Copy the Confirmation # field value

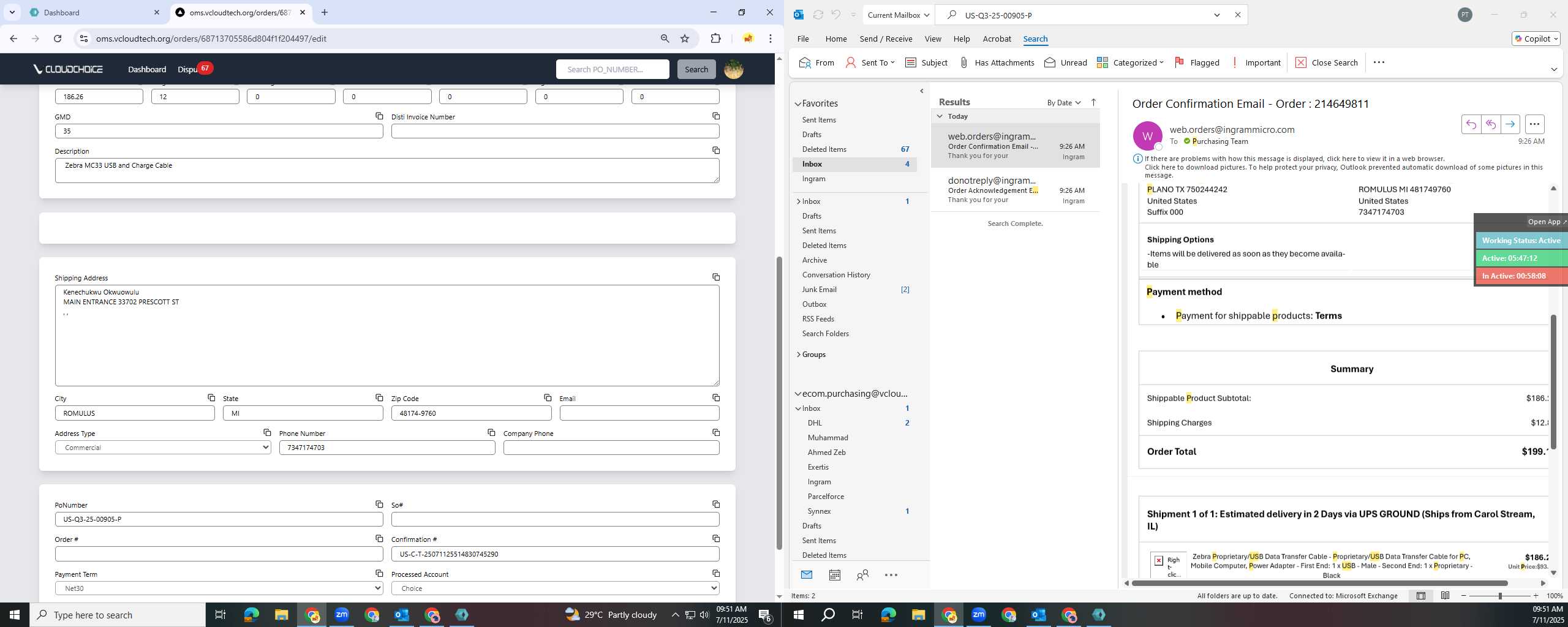coord(715,538)
